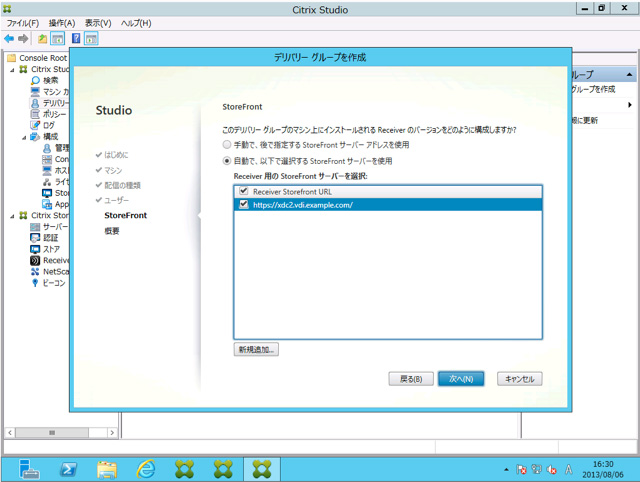Screen dimensions: 640x482
Task: Open the 操作(A) menu
Action: click(62, 23)
